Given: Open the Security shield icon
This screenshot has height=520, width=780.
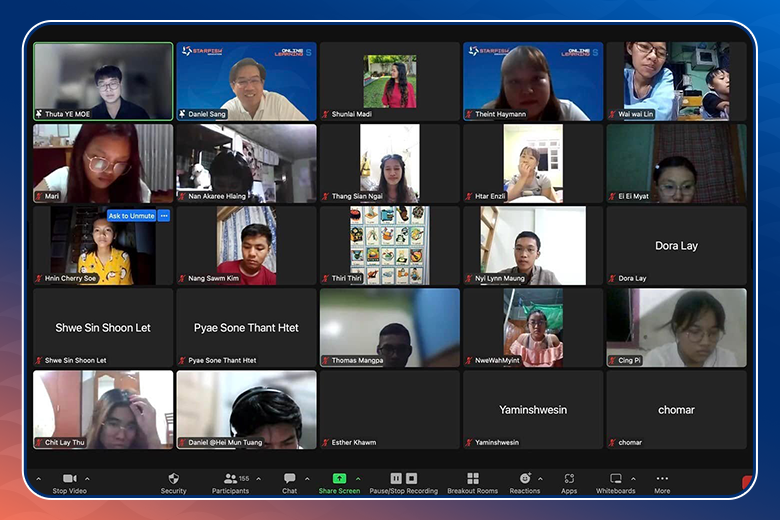Looking at the screenshot, I should [x=173, y=479].
